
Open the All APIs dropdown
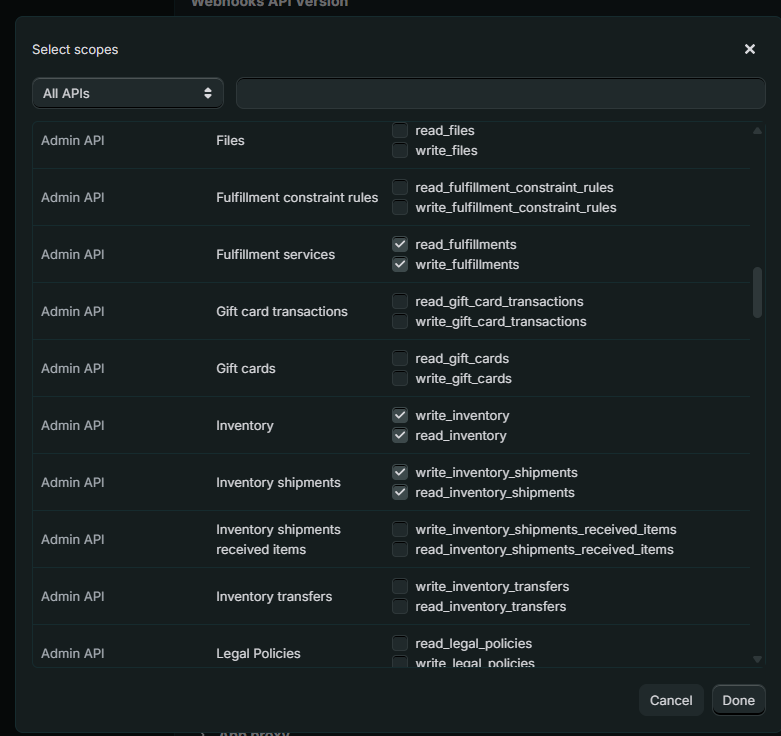pyautogui.click(x=127, y=93)
